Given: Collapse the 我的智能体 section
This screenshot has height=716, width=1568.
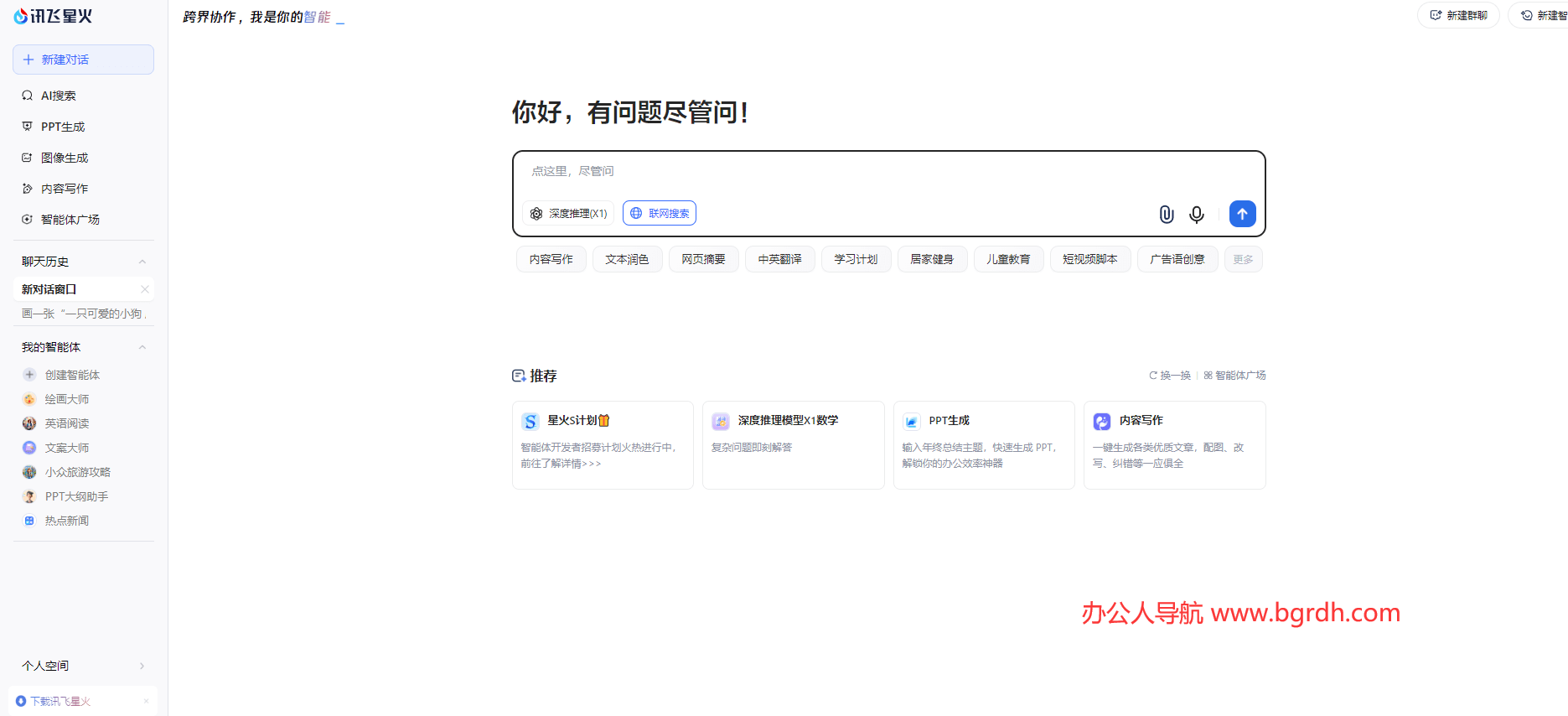Looking at the screenshot, I should pyautogui.click(x=142, y=347).
